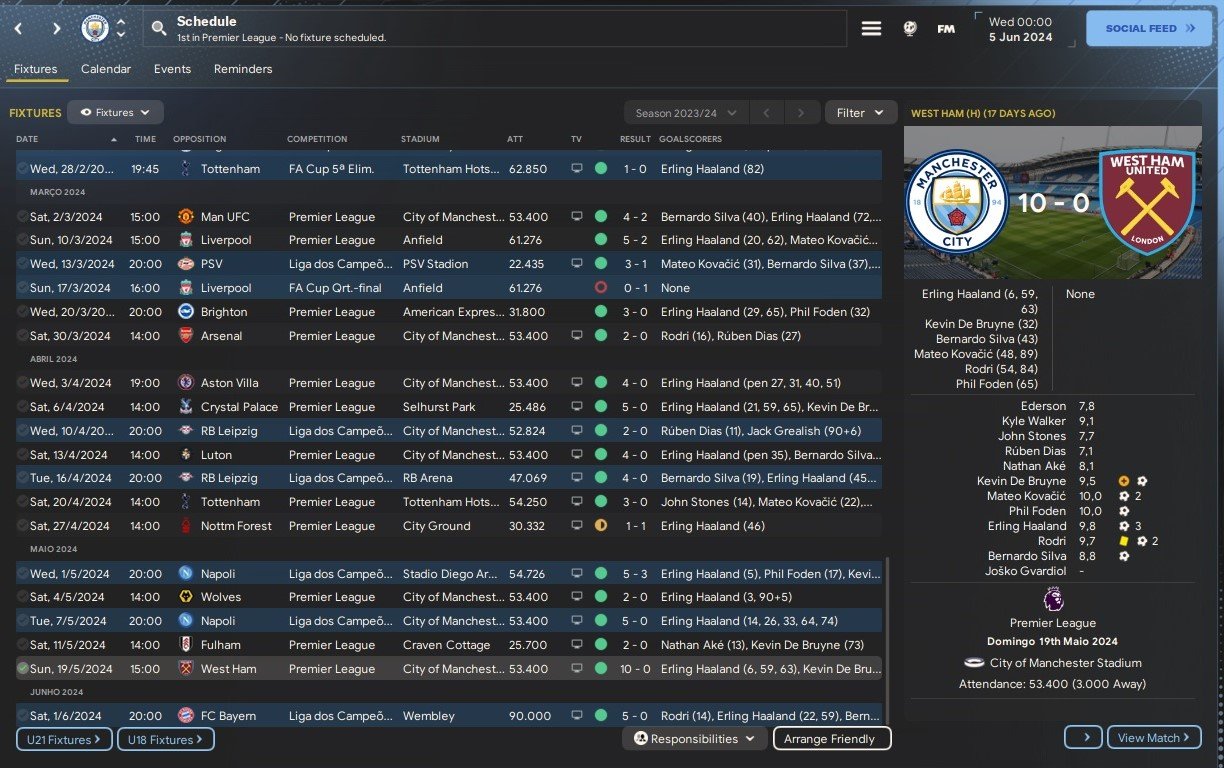This screenshot has height=768, width=1224.
Task: Go forward with the right navigation arrow
Action: 56,29
